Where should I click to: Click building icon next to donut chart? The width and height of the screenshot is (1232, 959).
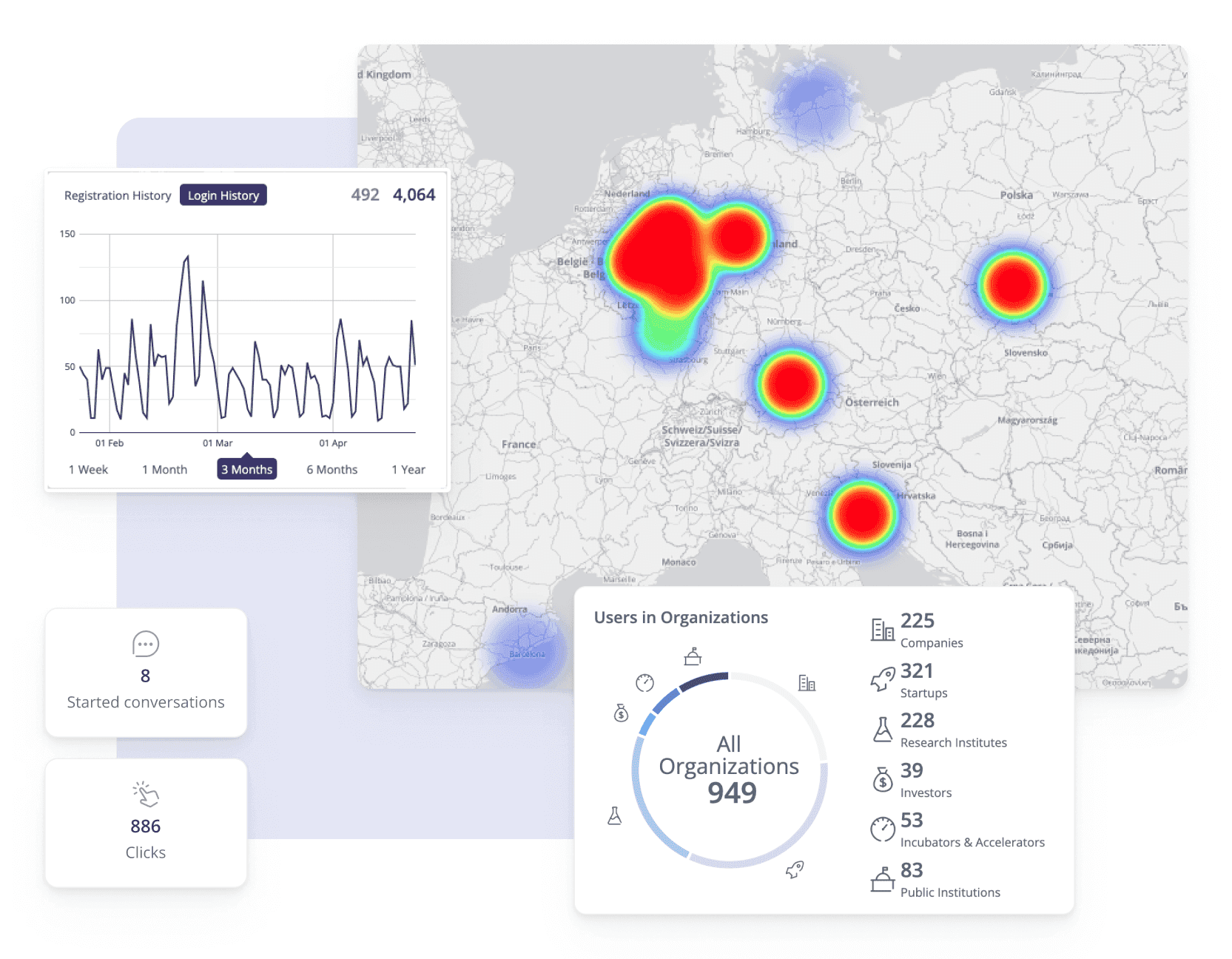pyautogui.click(x=807, y=683)
